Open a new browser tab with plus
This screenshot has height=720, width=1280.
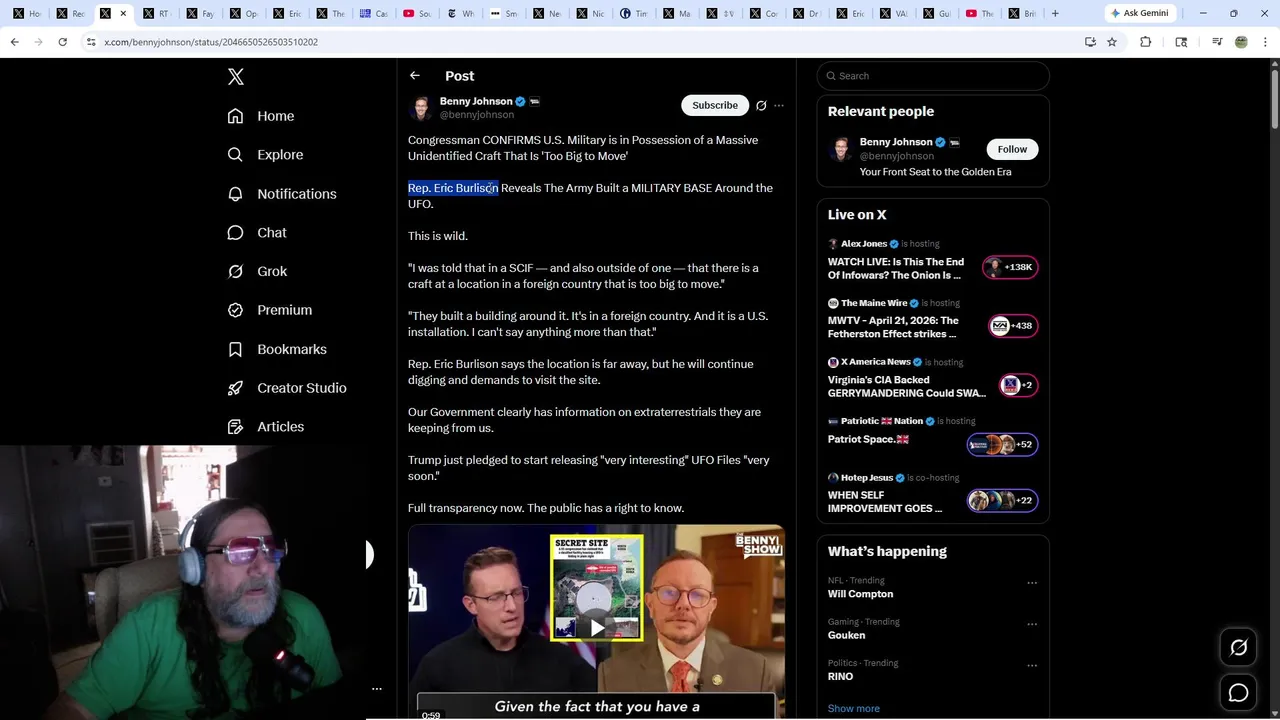pyautogui.click(x=1055, y=13)
